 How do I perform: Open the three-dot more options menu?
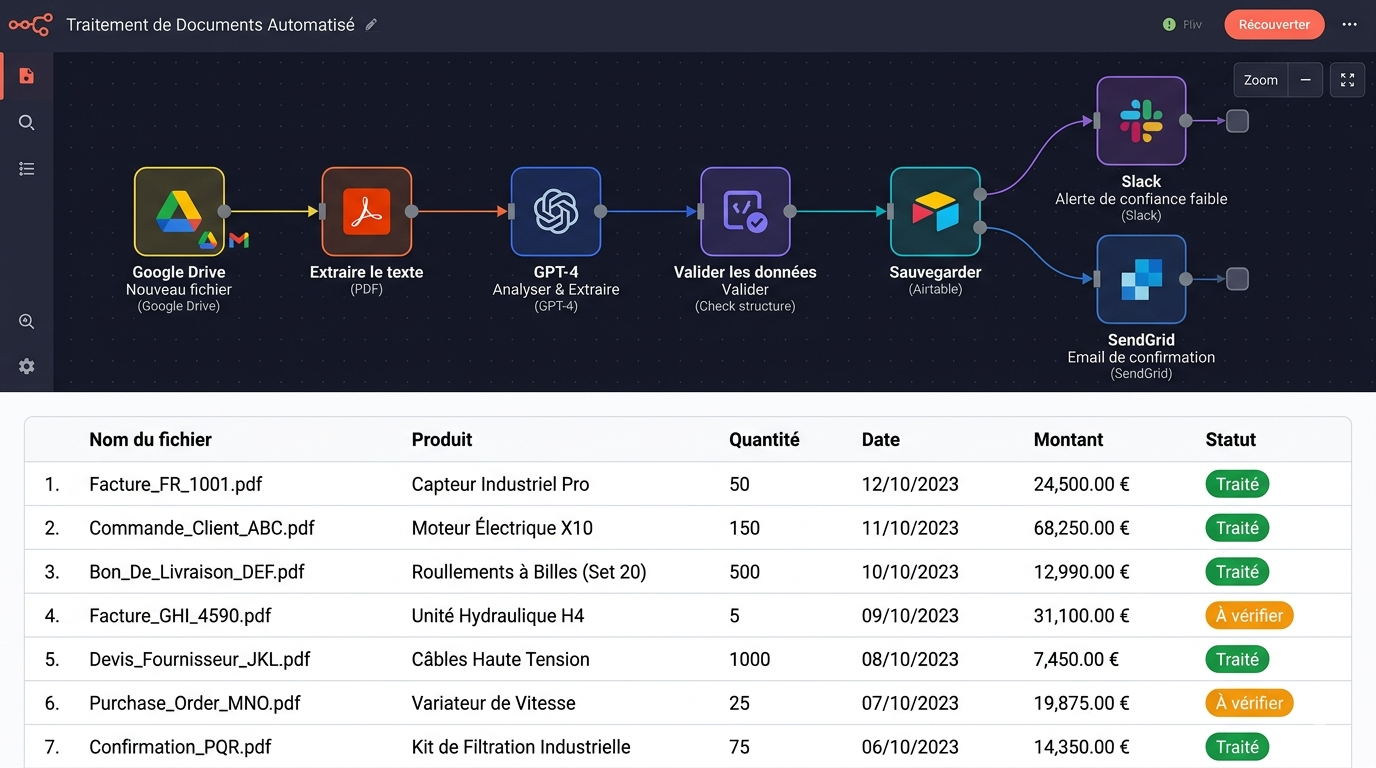pyautogui.click(x=1350, y=25)
